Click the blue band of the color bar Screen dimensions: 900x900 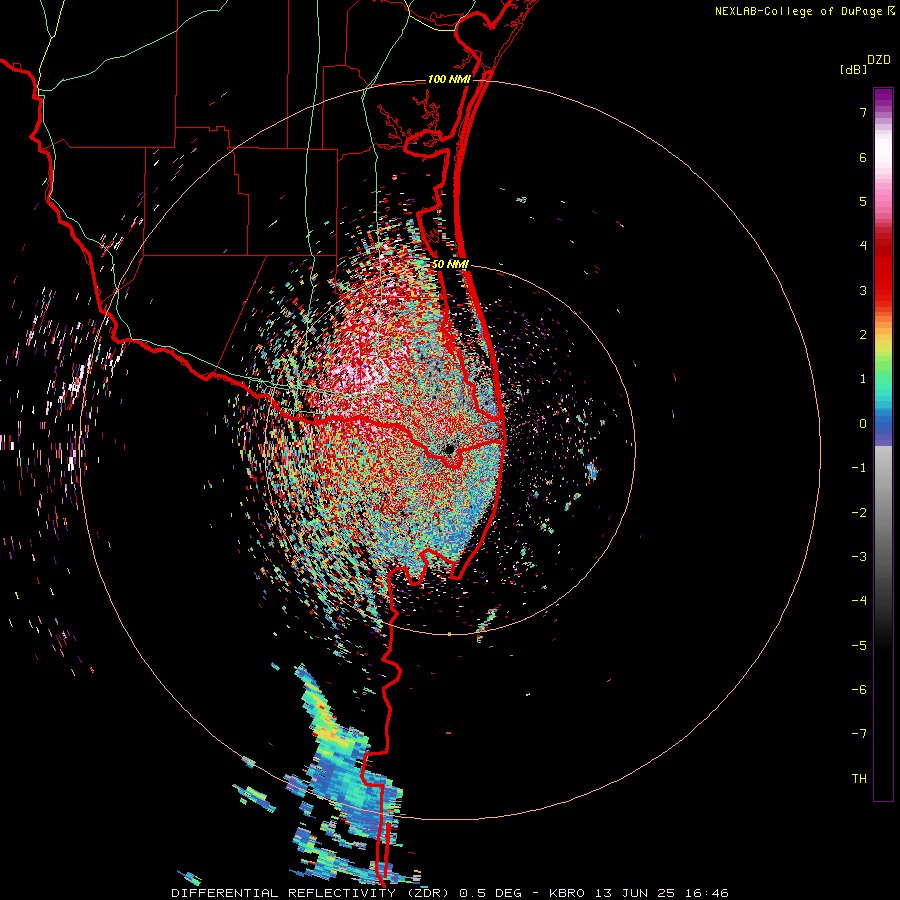tap(883, 425)
